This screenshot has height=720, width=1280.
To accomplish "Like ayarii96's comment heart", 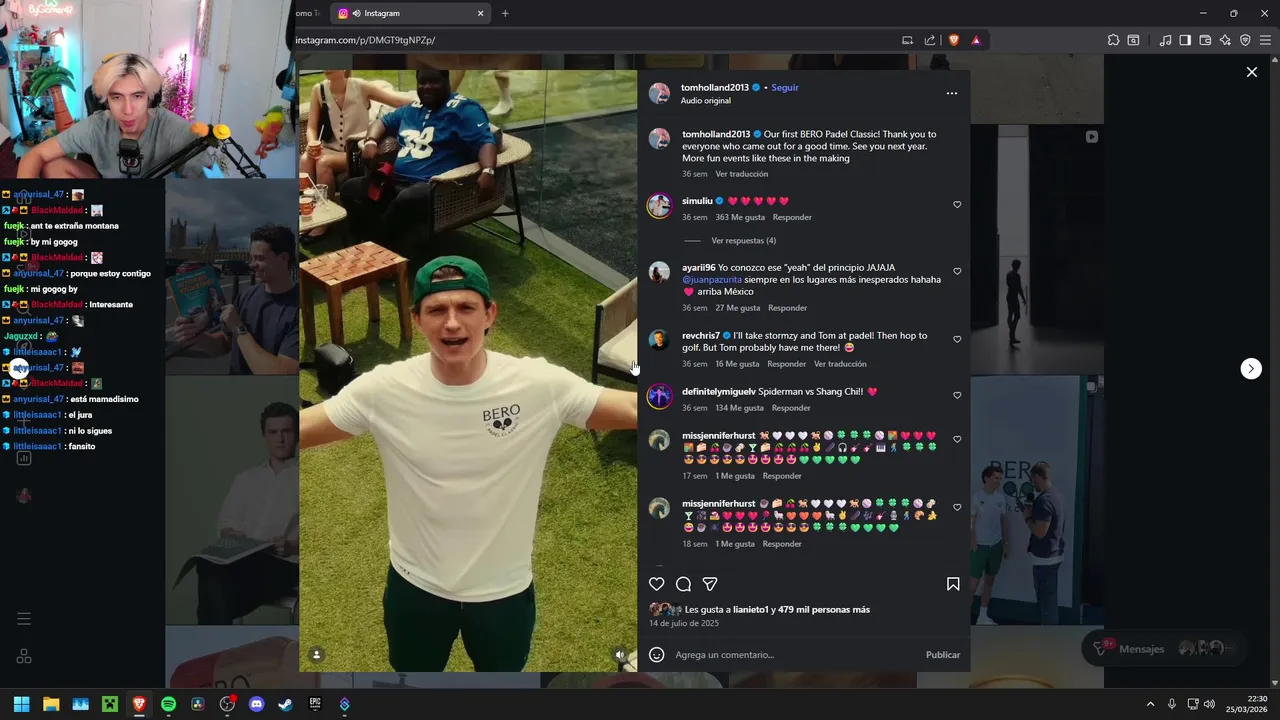I will 957,271.
